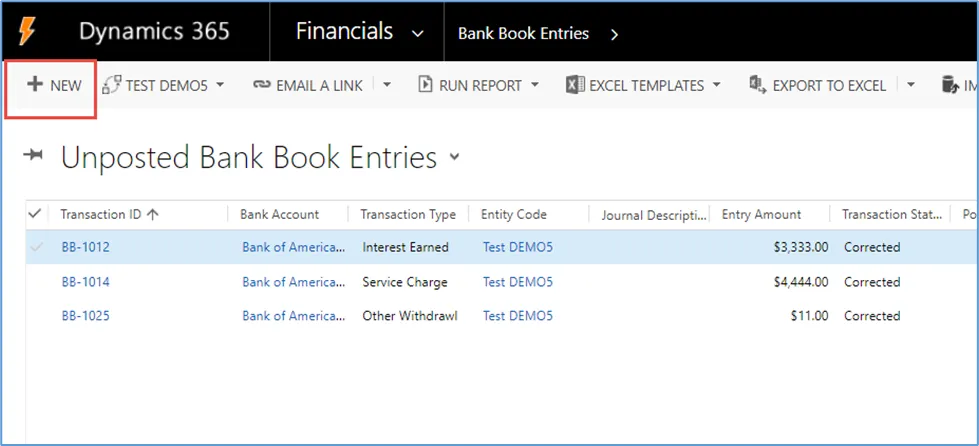Select the $11.00 entry amount
The width and height of the screenshot is (979, 446).
pos(809,316)
